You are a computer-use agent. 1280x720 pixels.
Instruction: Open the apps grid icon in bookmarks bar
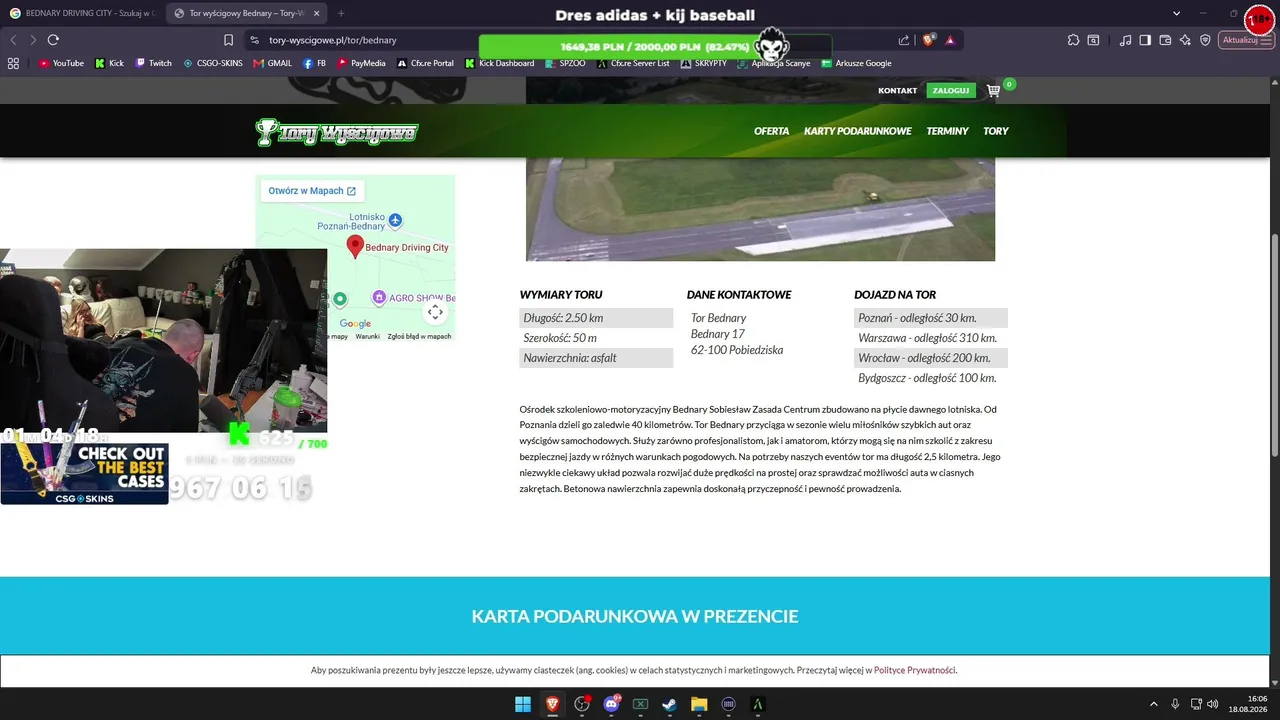click(x=13, y=63)
